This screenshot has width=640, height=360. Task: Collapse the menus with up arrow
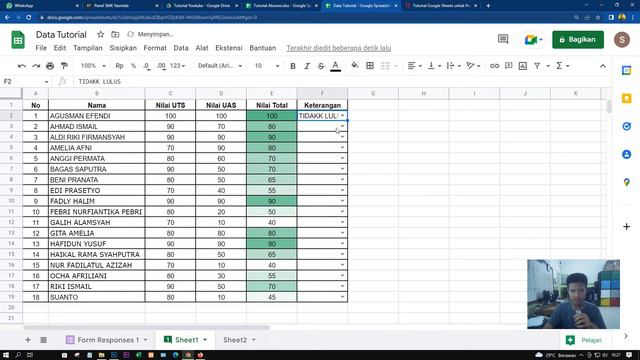(x=603, y=66)
